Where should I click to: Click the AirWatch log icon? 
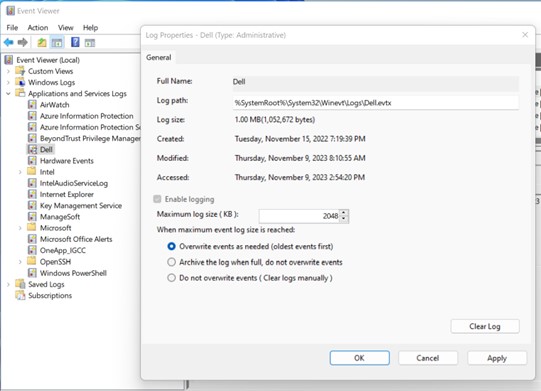32,105
